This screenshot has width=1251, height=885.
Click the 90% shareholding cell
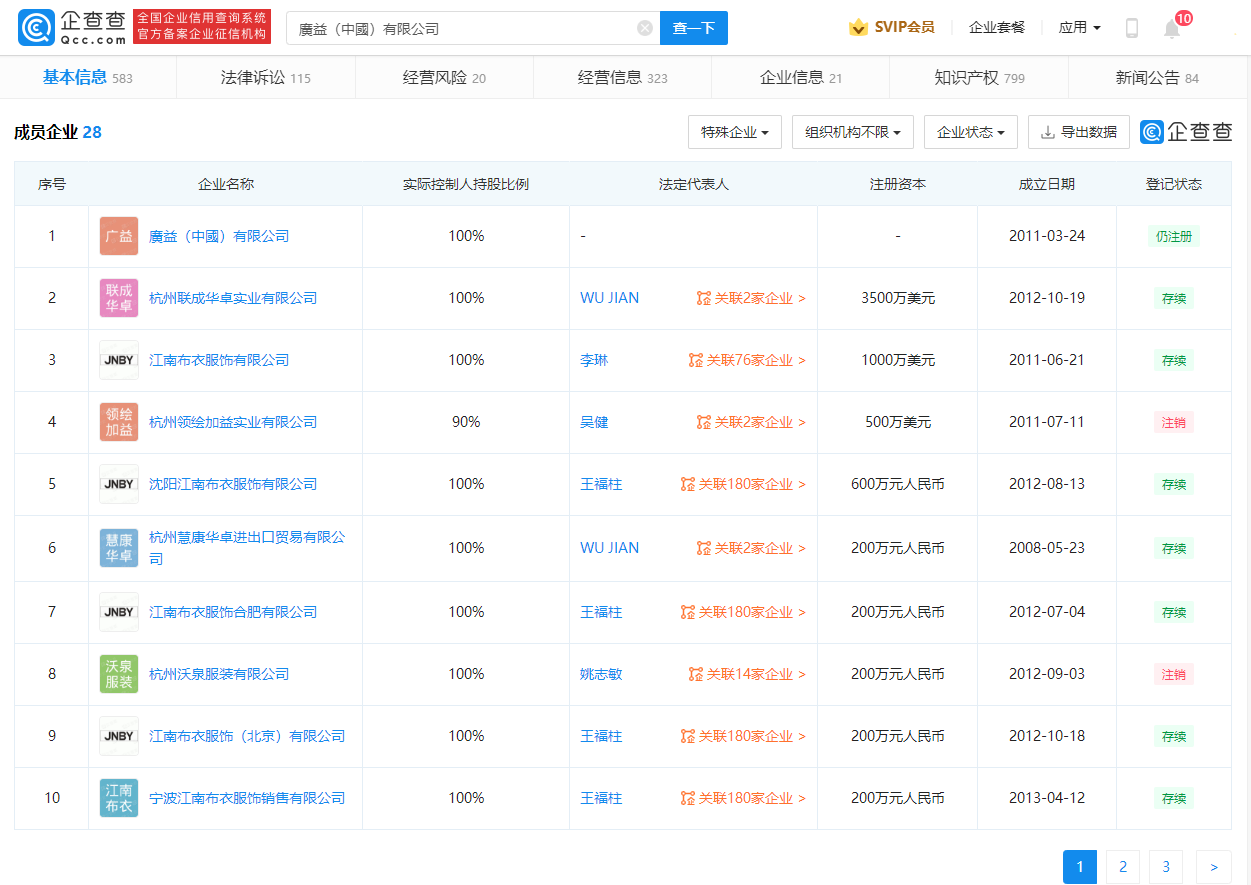coord(466,422)
